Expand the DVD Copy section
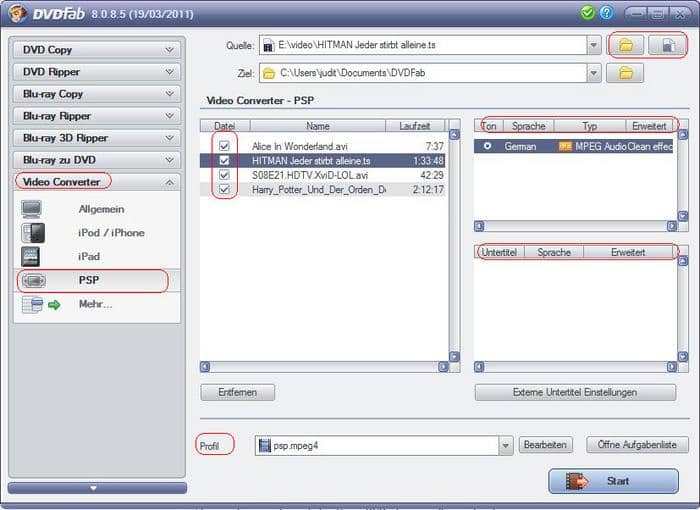Image resolution: width=700 pixels, height=510 pixels. point(96,50)
